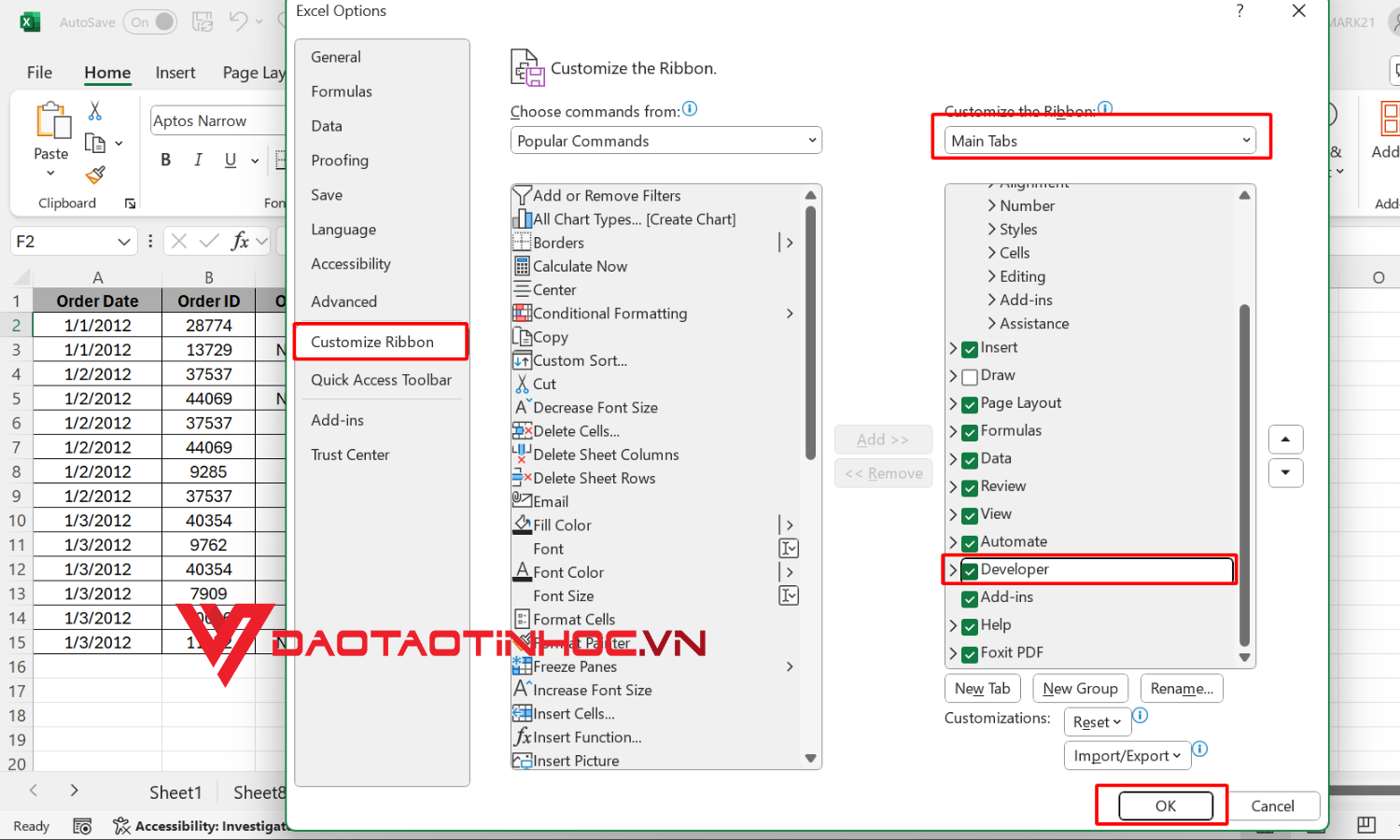Viewport: 1400px width, 840px height.
Task: Click the Format Painter brush icon
Action: (x=95, y=175)
